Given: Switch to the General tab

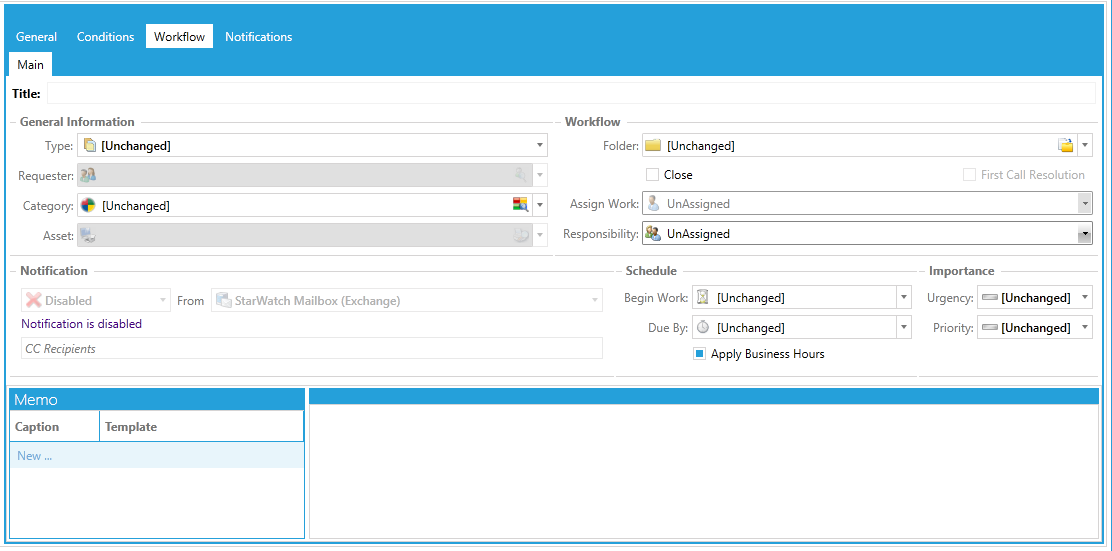Looking at the screenshot, I should (x=36, y=37).
